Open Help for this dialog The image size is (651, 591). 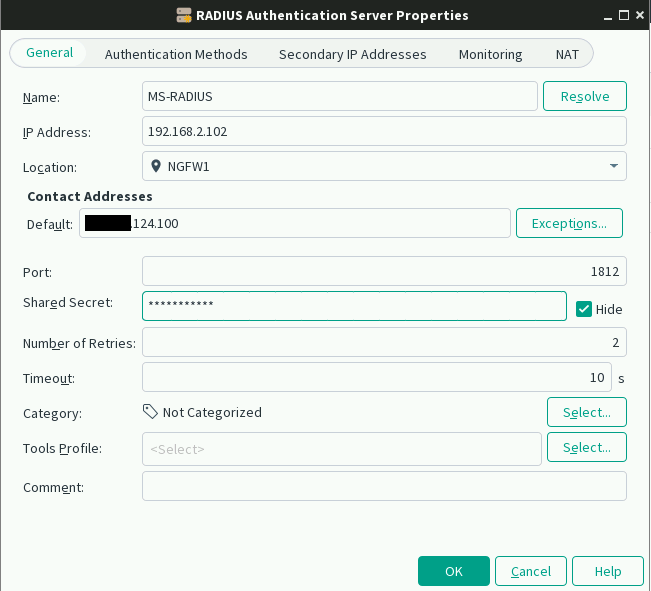coord(607,571)
